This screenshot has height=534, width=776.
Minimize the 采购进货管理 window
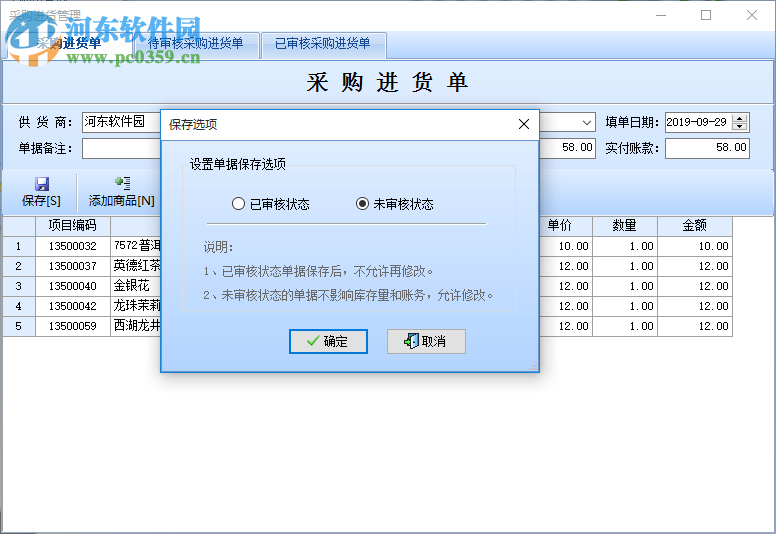pos(661,15)
